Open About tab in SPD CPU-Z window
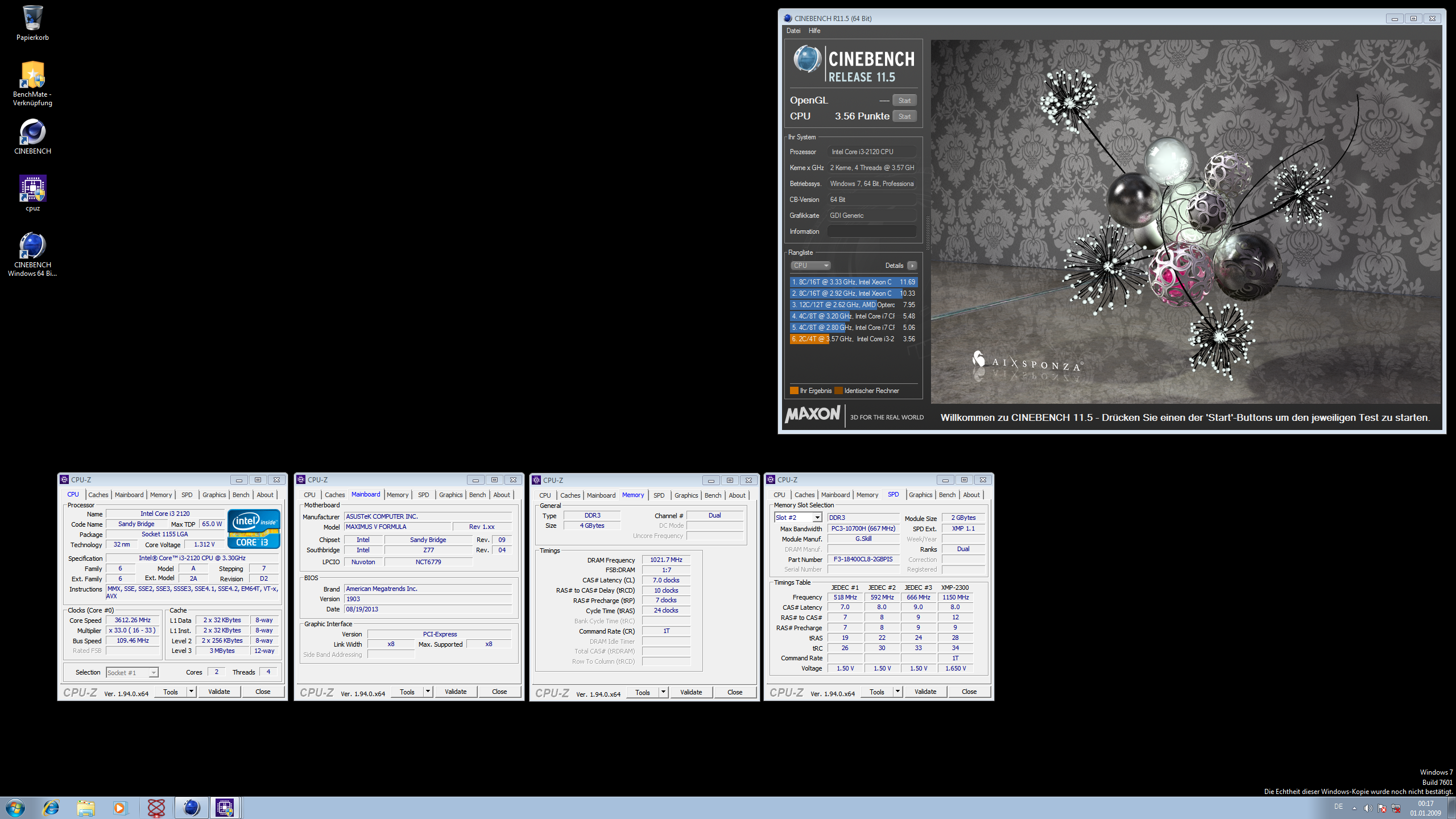This screenshot has height=819, width=1456. (x=971, y=495)
